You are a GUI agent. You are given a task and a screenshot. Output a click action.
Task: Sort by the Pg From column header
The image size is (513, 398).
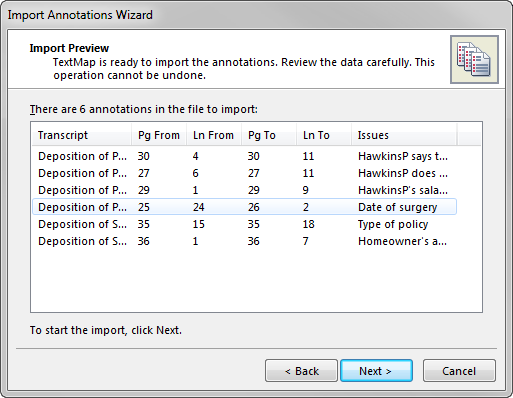159,135
